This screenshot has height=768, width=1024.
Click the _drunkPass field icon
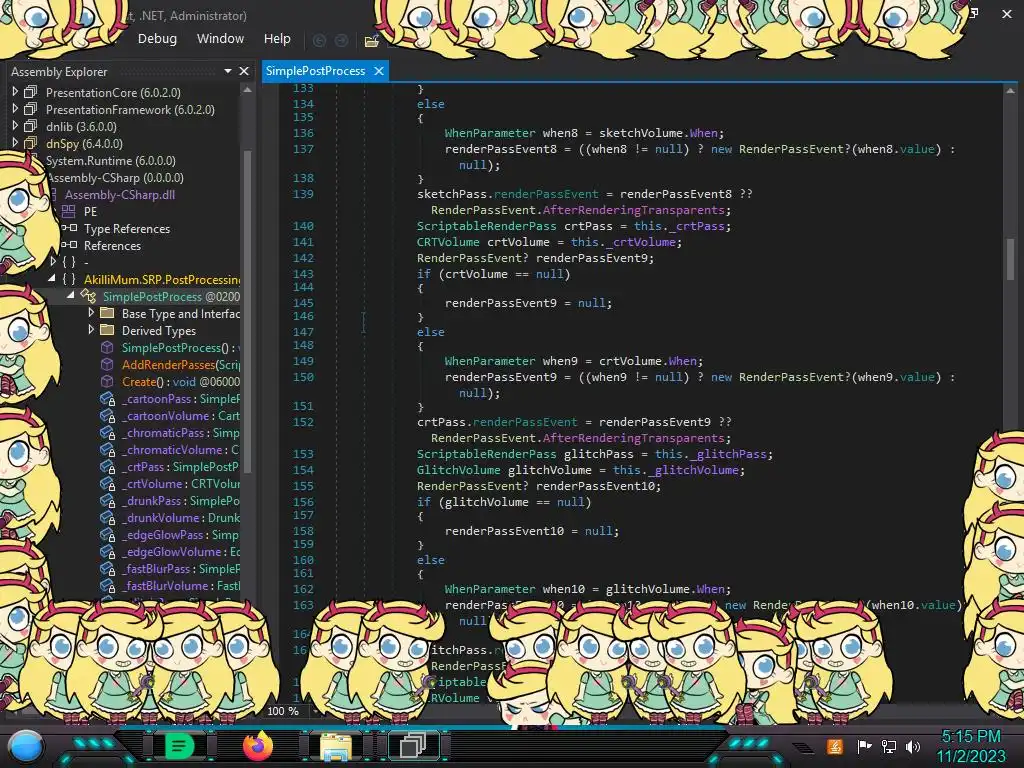tap(108, 500)
